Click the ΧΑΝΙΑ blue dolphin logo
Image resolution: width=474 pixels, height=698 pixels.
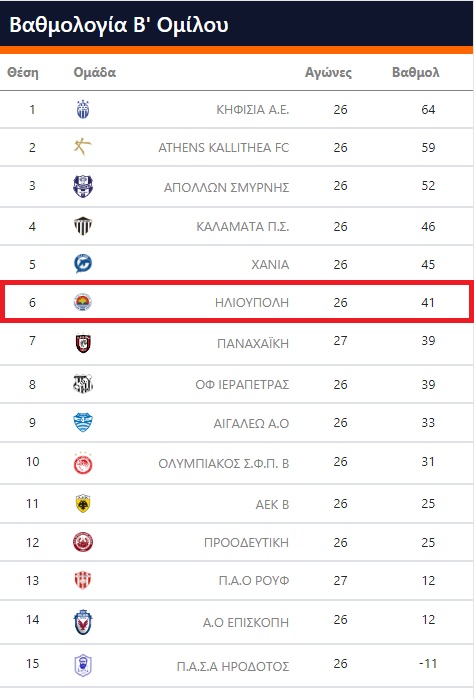(83, 264)
